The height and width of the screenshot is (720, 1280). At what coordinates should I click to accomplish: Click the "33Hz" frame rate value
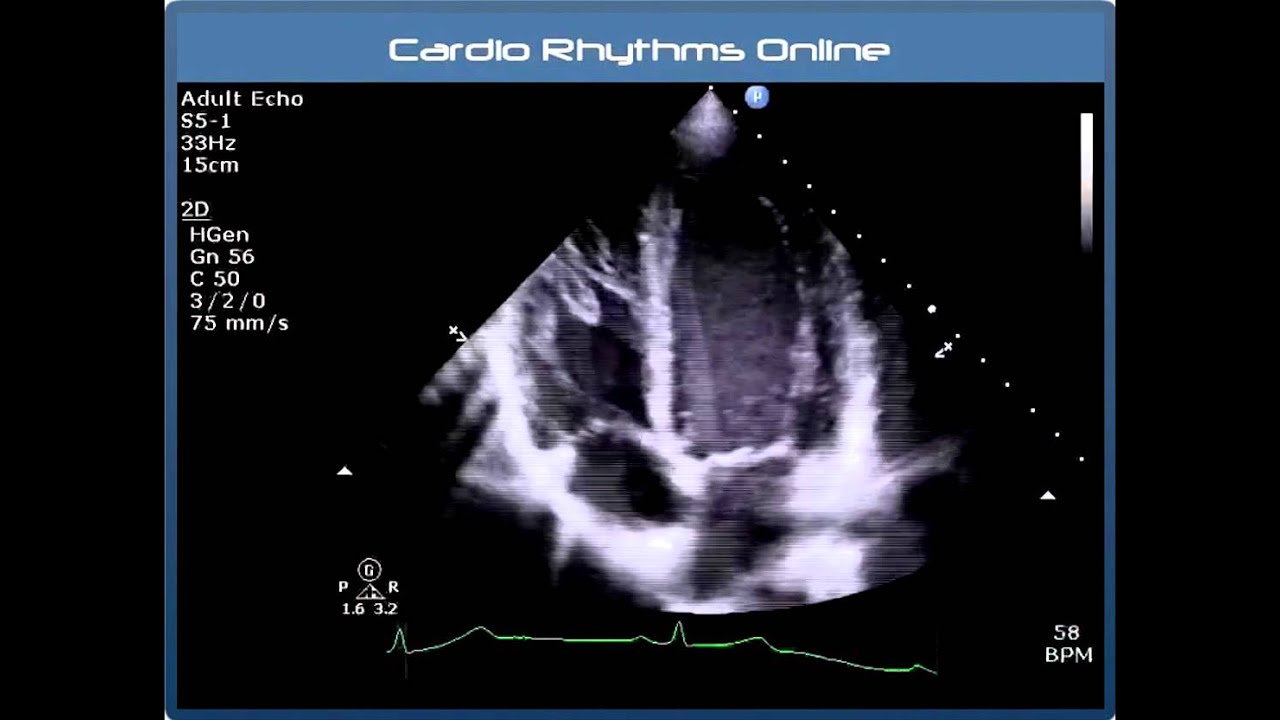coord(208,143)
